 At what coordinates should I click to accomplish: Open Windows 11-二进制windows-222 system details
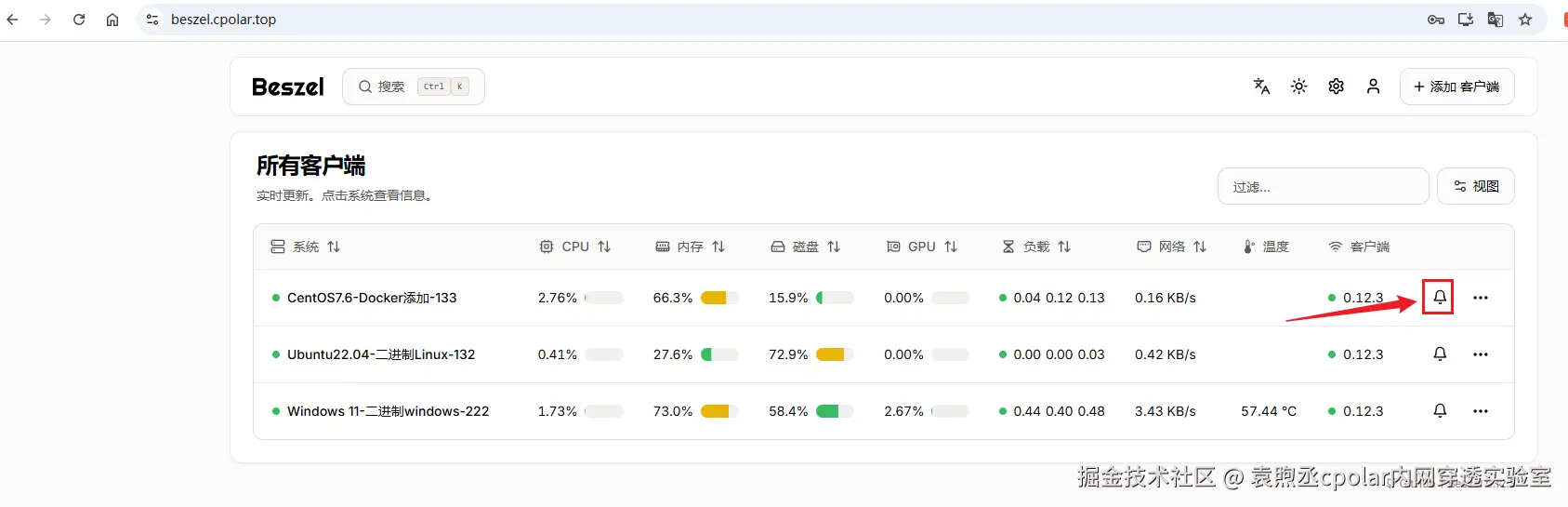(x=388, y=411)
